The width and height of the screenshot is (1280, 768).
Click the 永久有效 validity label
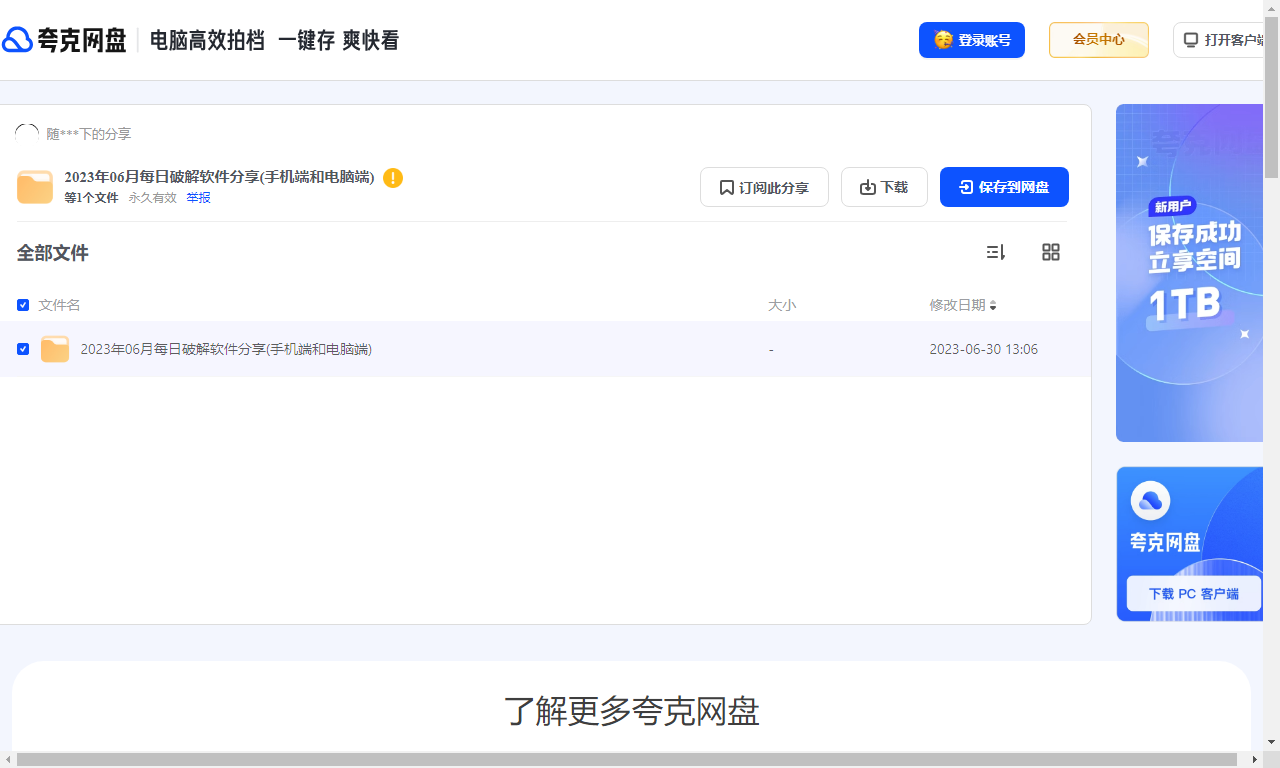(x=152, y=198)
